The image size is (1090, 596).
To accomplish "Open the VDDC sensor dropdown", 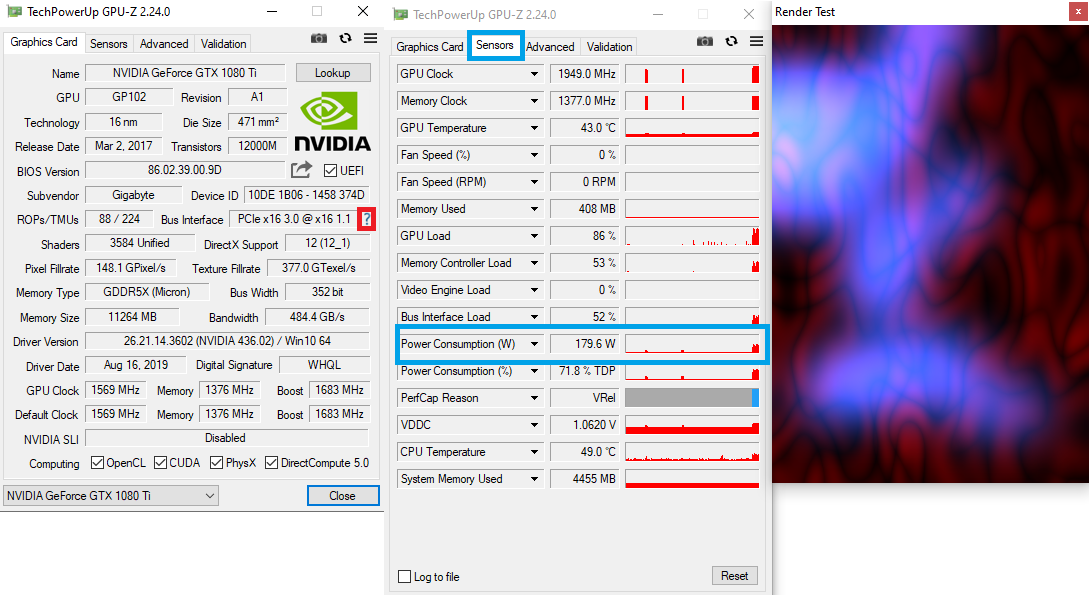I will [534, 425].
